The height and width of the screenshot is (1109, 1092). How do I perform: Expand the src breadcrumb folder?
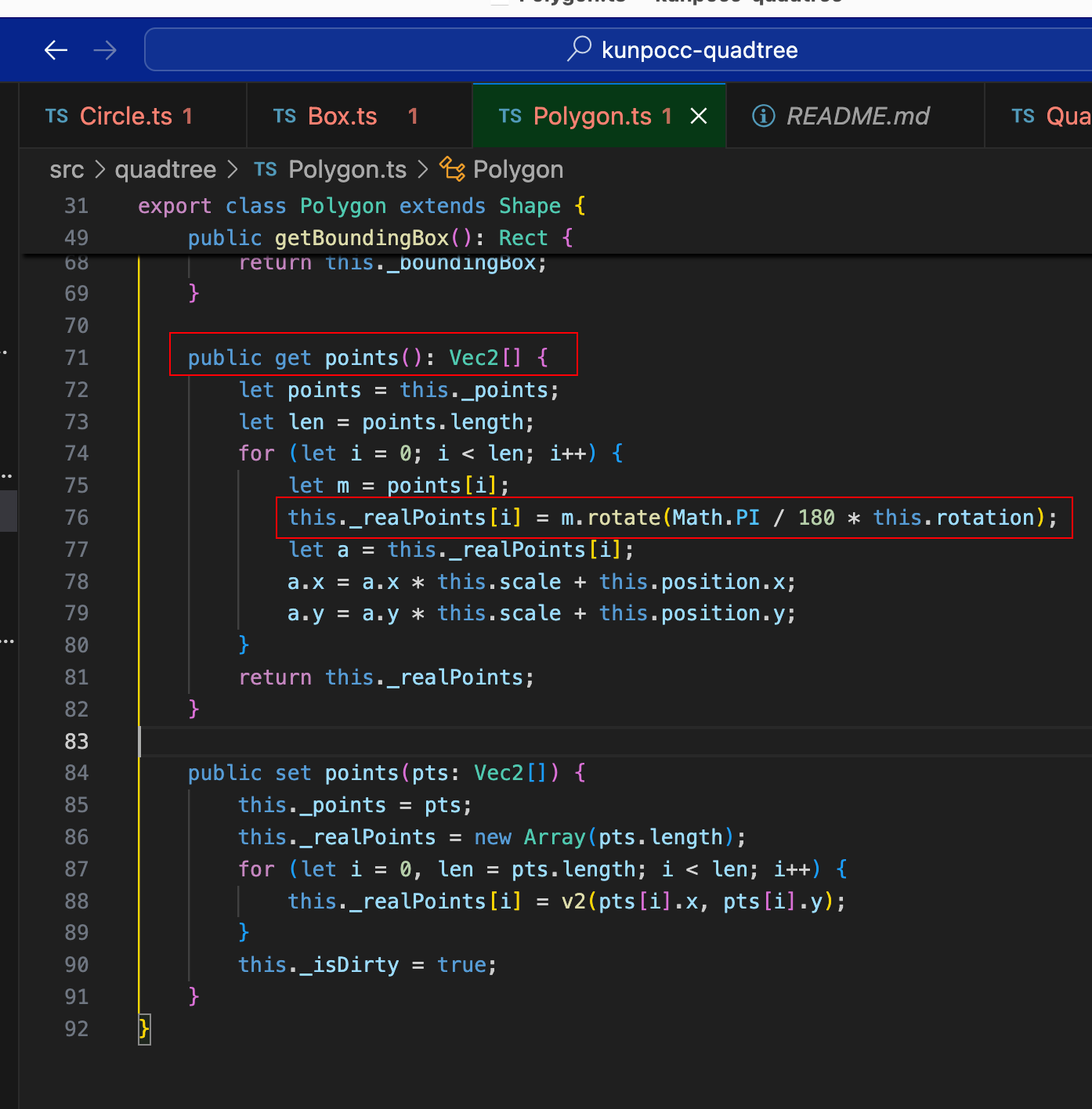tap(67, 169)
